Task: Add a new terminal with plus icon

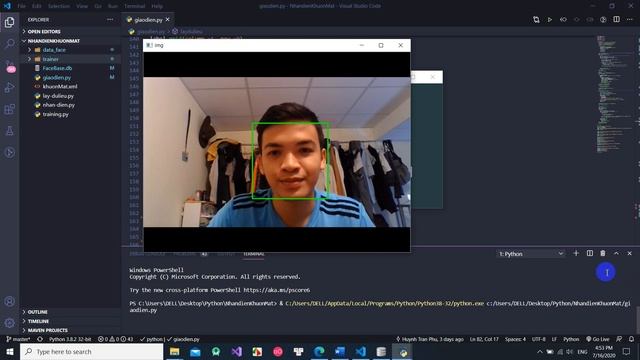Action: tap(576, 253)
